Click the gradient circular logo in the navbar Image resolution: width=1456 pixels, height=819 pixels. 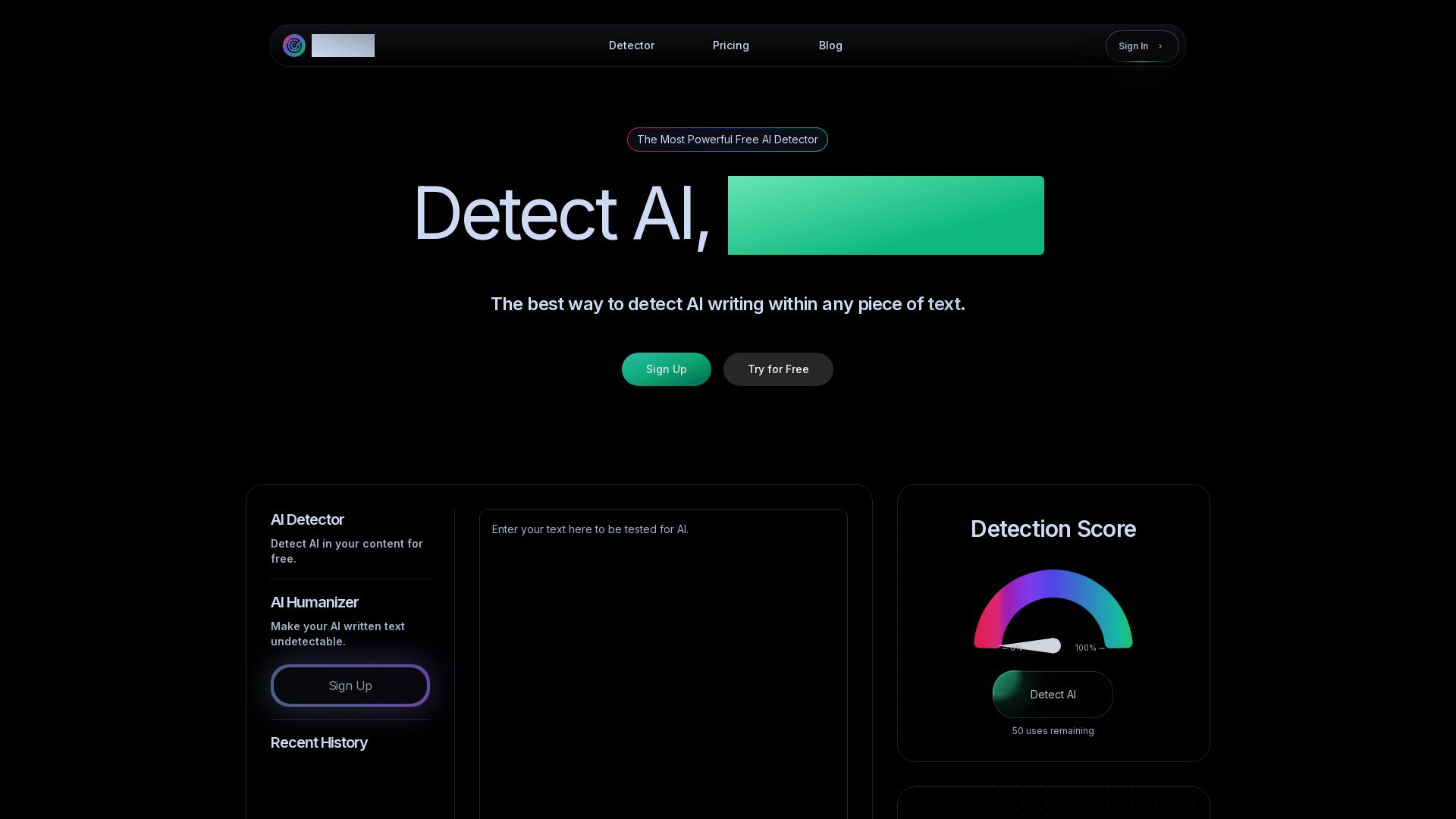[x=294, y=45]
